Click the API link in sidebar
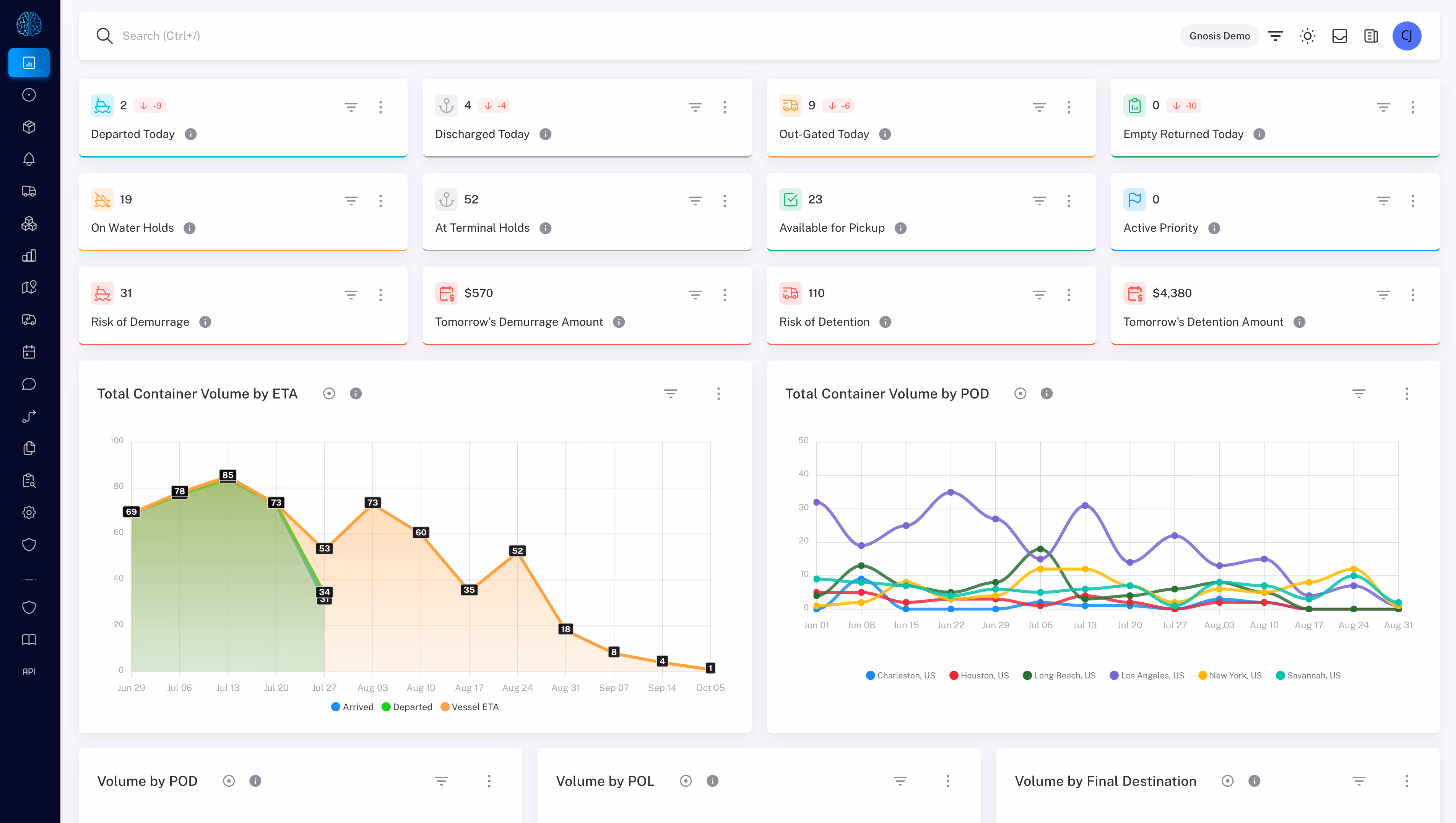This screenshot has height=823, width=1456. (29, 672)
